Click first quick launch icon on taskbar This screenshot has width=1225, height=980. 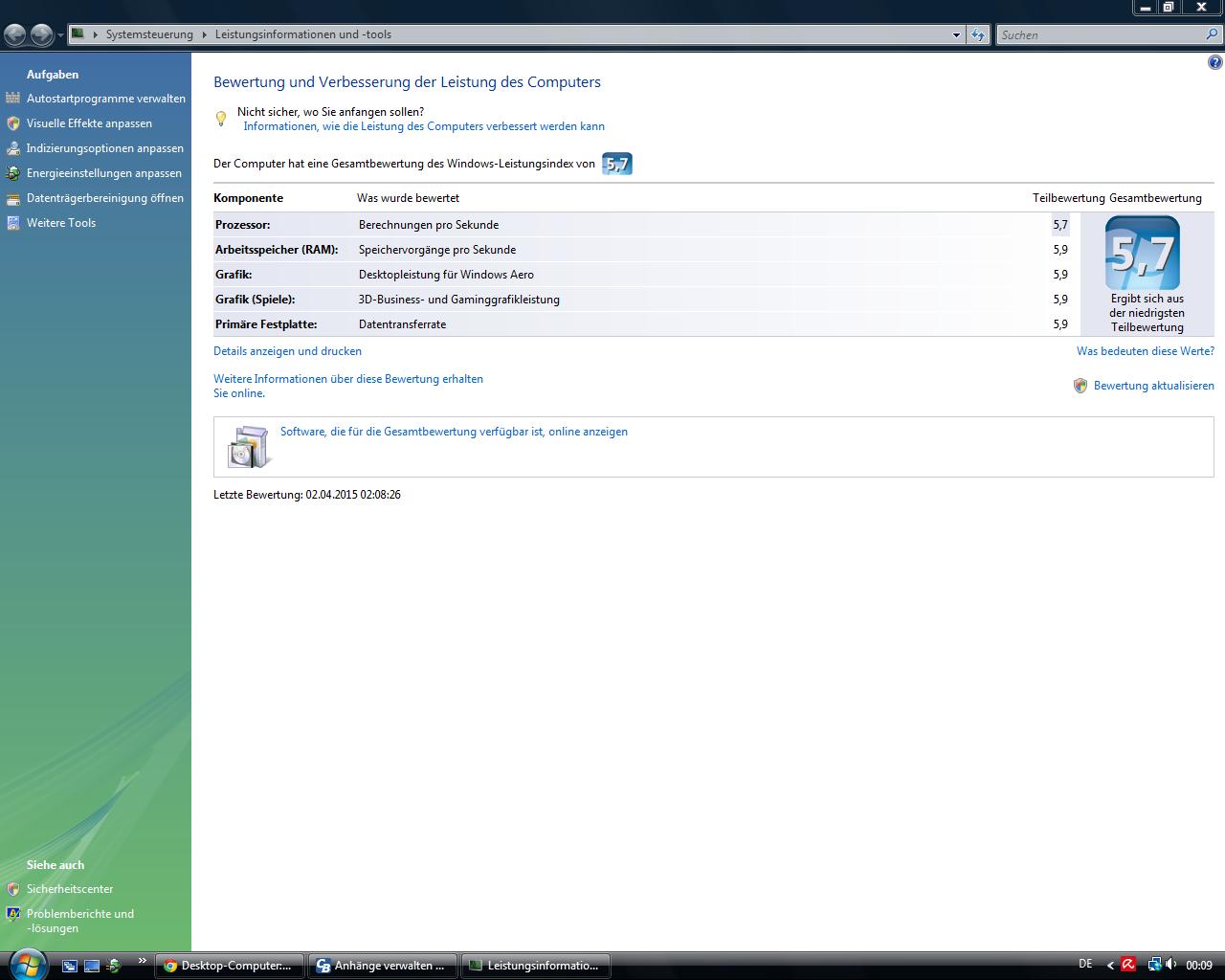tap(70, 966)
